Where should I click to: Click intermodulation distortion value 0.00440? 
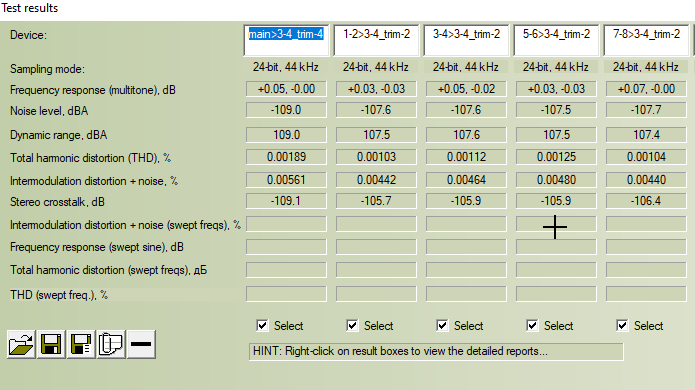coord(646,179)
